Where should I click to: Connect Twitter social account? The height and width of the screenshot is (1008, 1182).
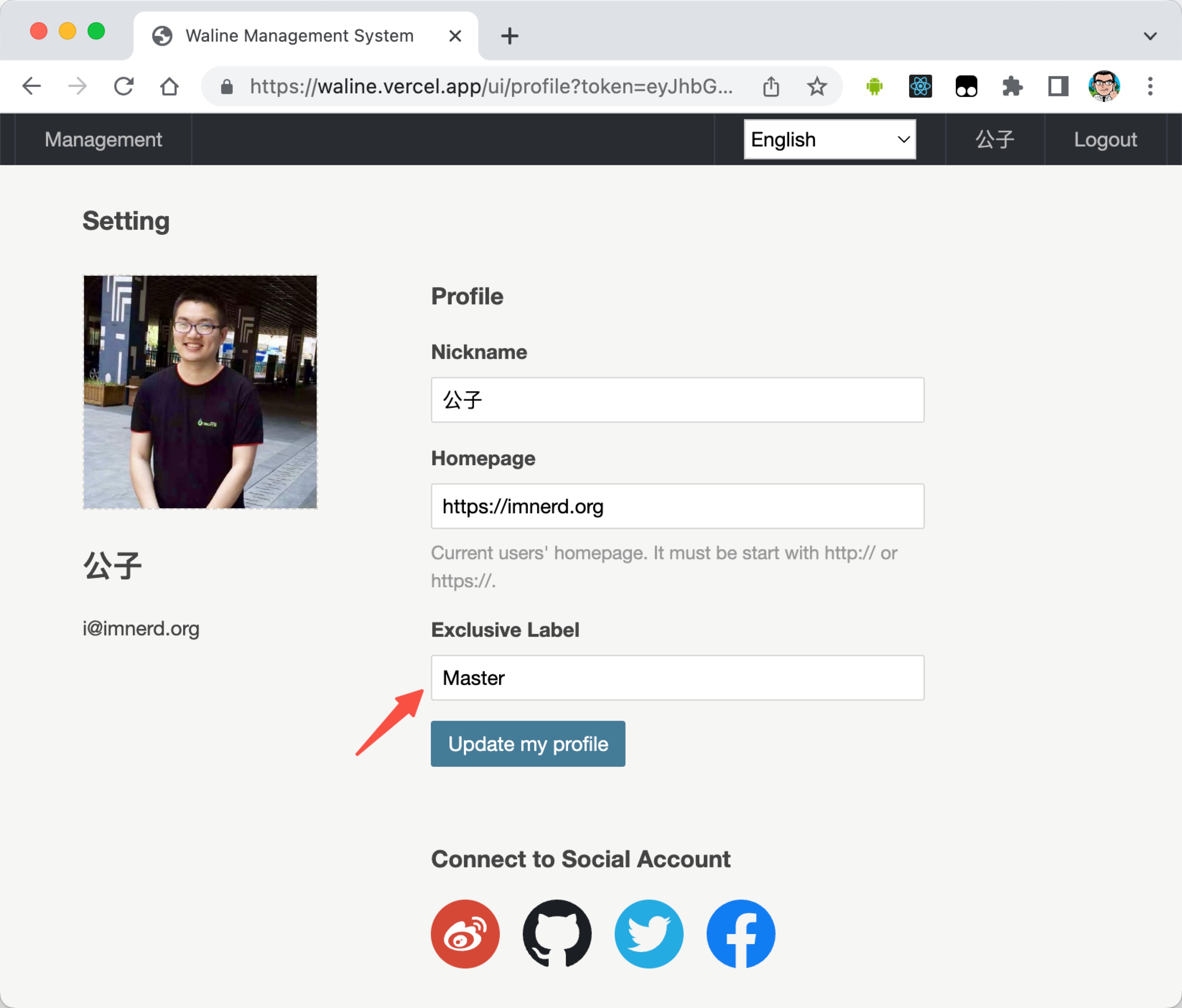648,934
